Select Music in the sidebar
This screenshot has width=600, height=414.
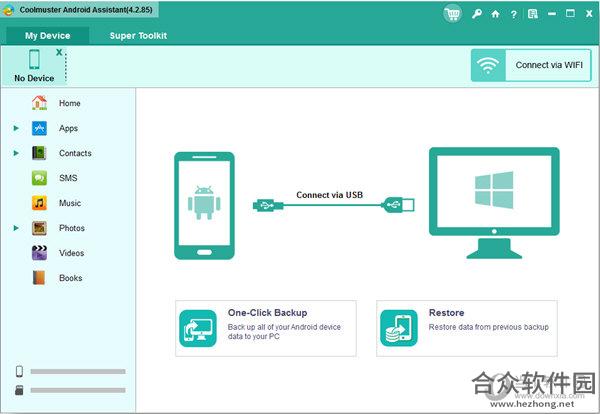70,203
